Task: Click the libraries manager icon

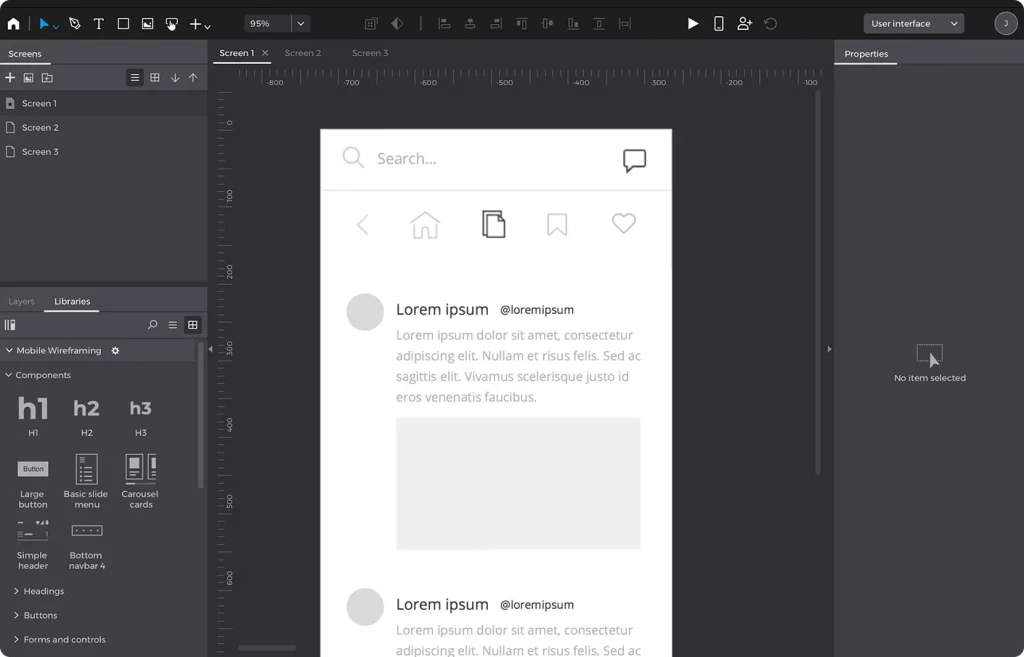Action: [10, 325]
